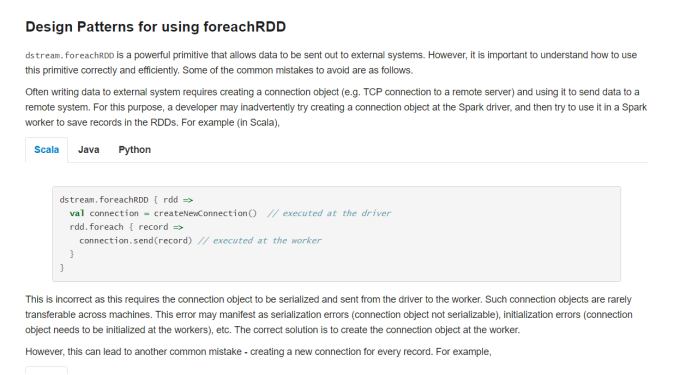
Task: Click comment '// executed at the driver'
Action: (329, 213)
